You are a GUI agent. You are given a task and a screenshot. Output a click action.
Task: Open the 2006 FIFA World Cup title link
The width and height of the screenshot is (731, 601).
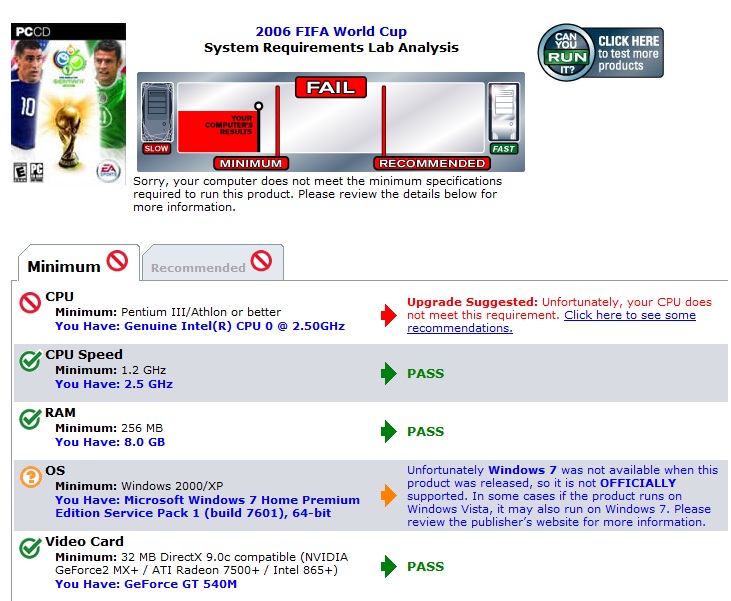click(331, 31)
